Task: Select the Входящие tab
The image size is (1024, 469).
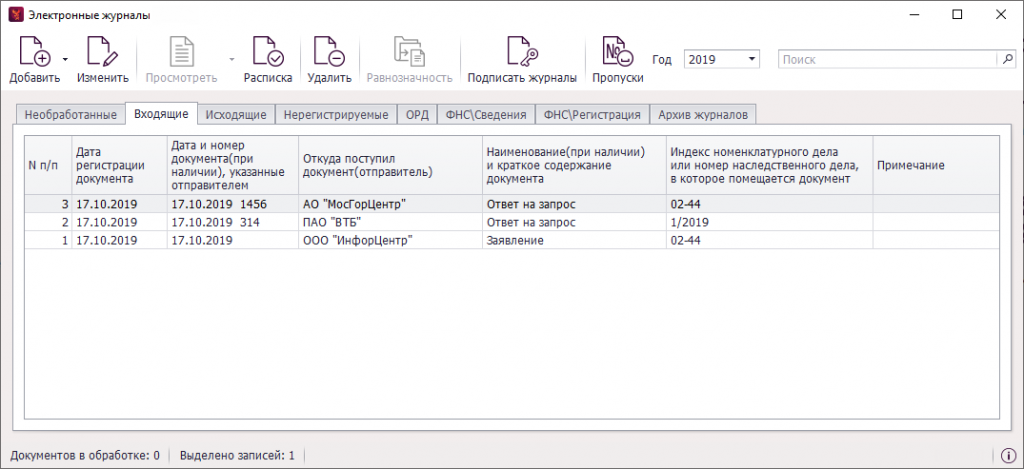Action: click(161, 114)
